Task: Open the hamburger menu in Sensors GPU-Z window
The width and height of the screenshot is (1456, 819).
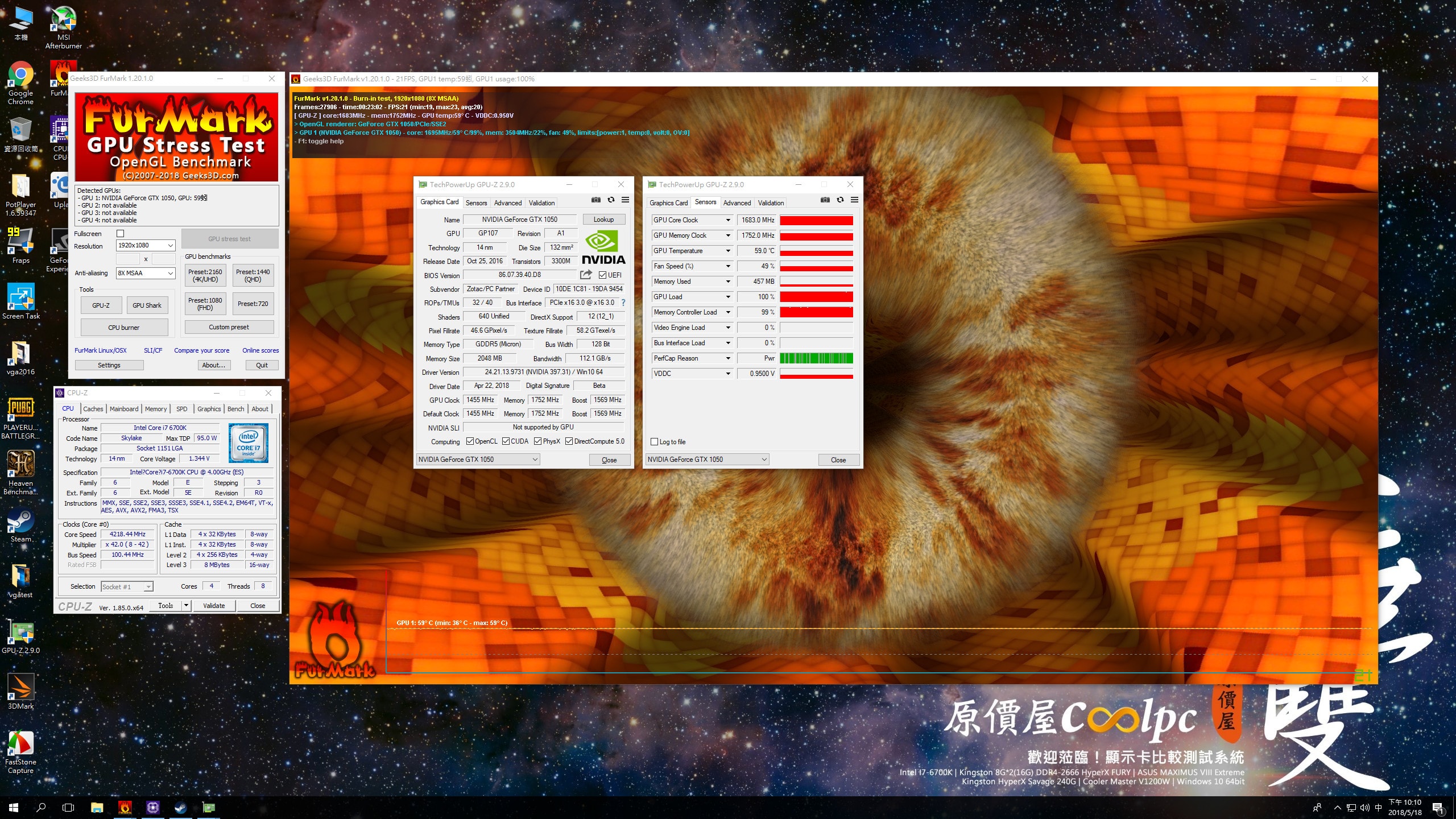Action: point(854,200)
